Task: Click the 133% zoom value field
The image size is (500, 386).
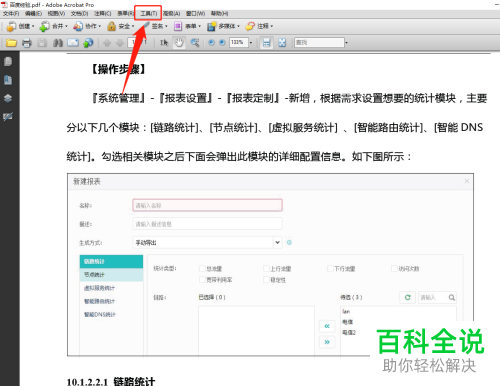Action: click(x=239, y=43)
